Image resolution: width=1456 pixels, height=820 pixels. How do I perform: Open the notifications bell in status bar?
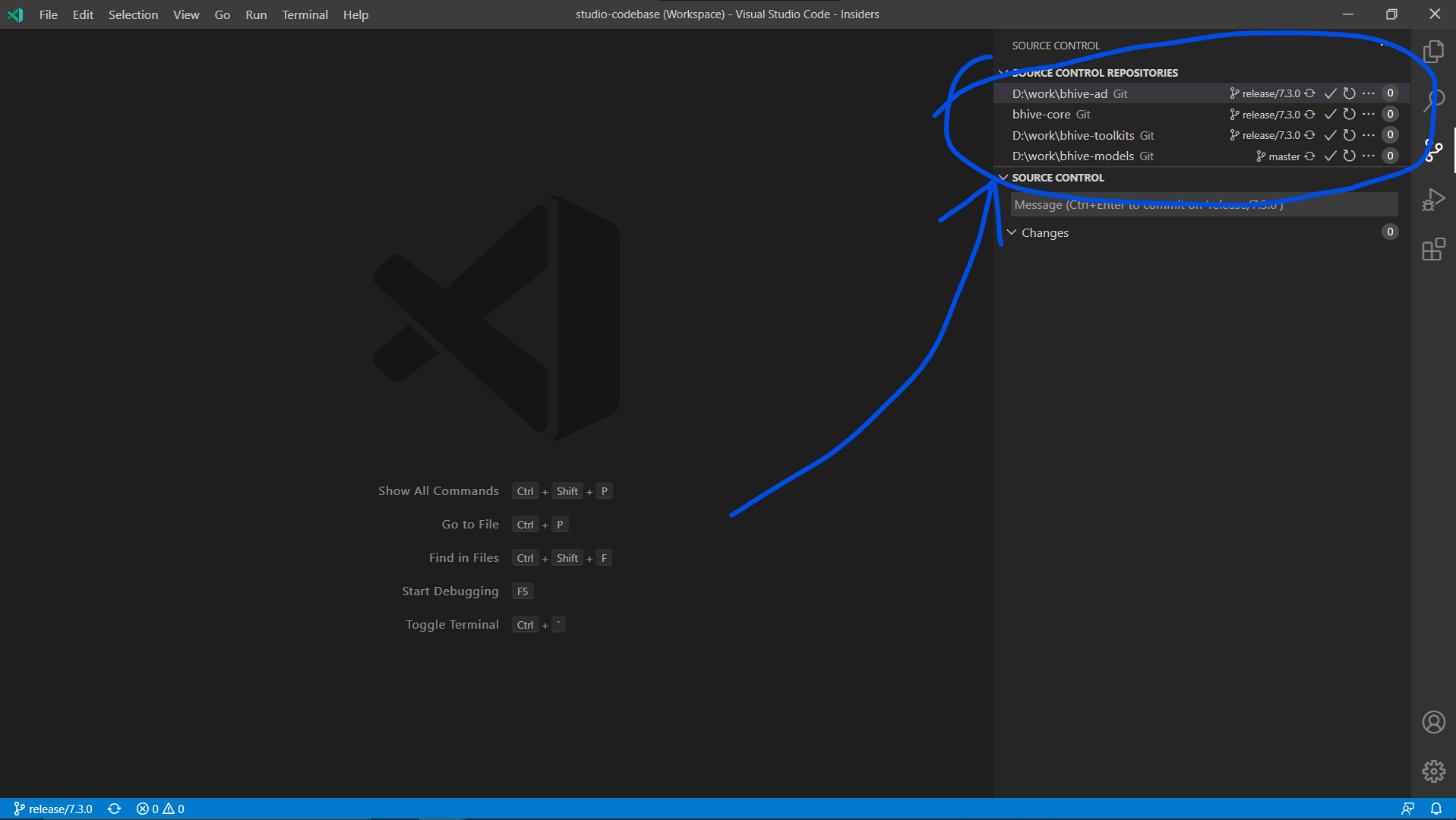click(1435, 809)
